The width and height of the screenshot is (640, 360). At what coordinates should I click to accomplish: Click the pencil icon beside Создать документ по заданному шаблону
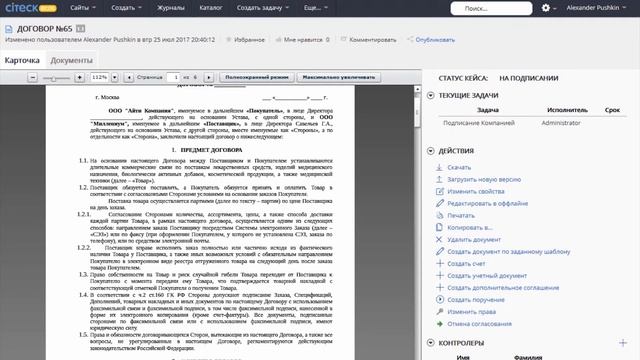click(439, 251)
